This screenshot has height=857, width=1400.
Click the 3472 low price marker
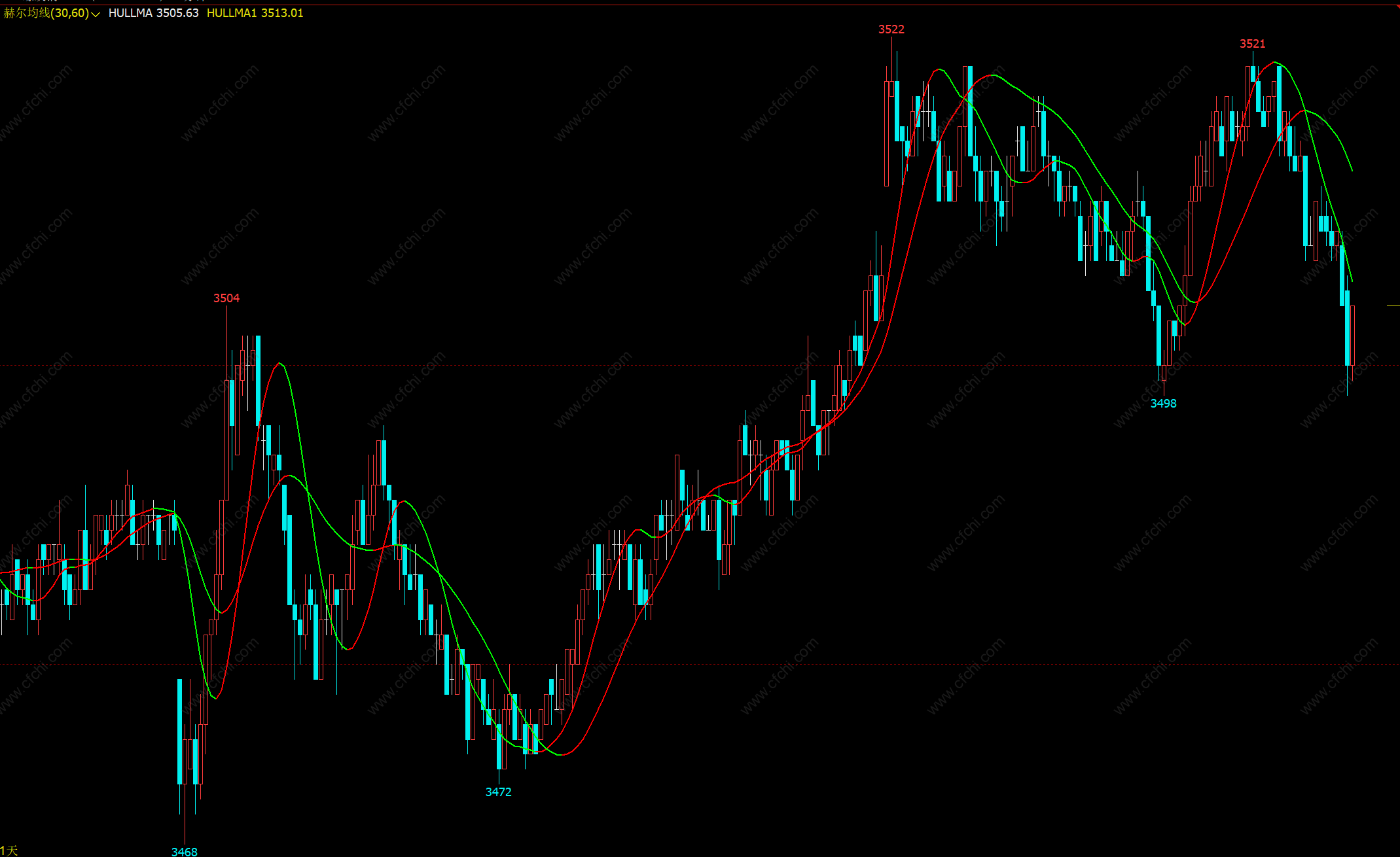click(x=498, y=792)
